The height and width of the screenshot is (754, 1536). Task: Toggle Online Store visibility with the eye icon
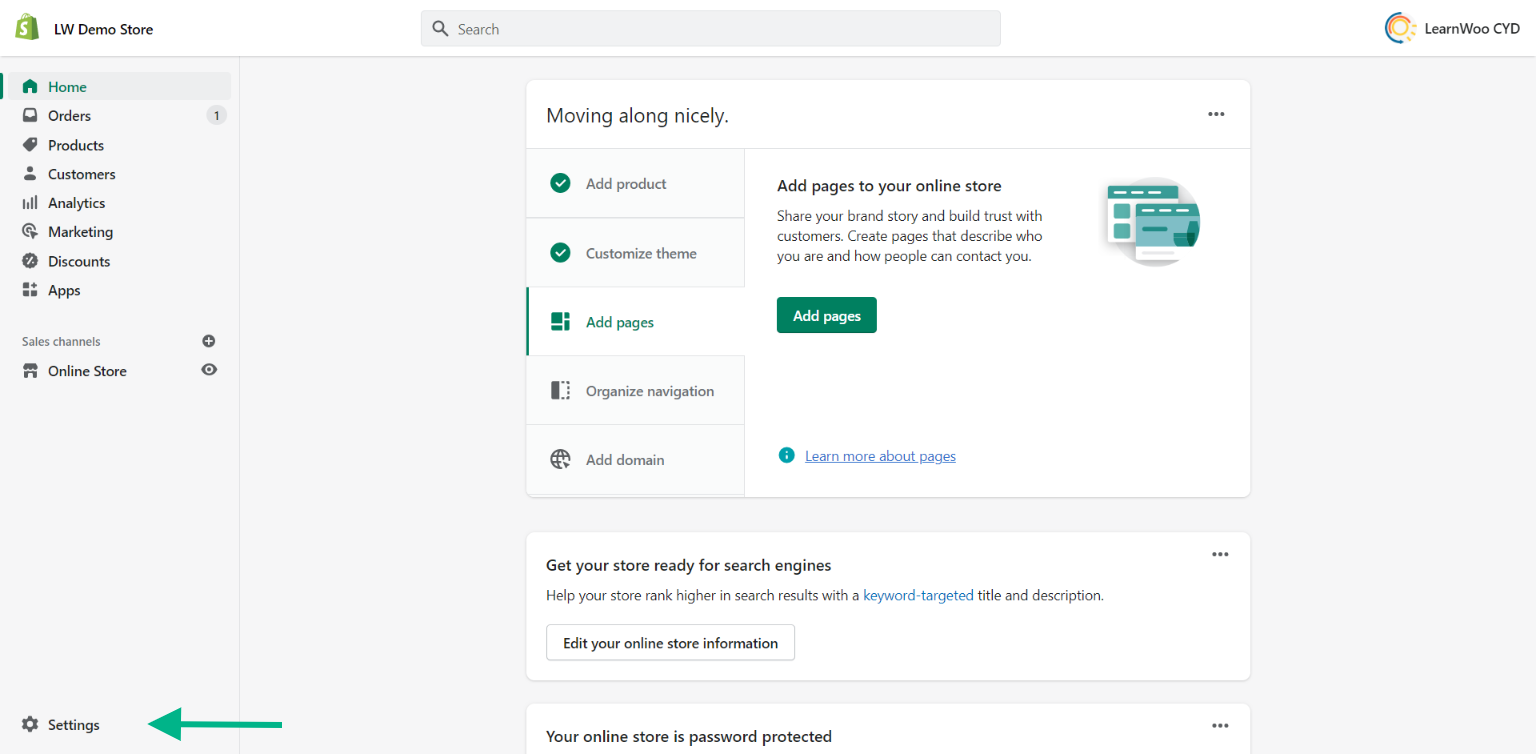pos(209,370)
